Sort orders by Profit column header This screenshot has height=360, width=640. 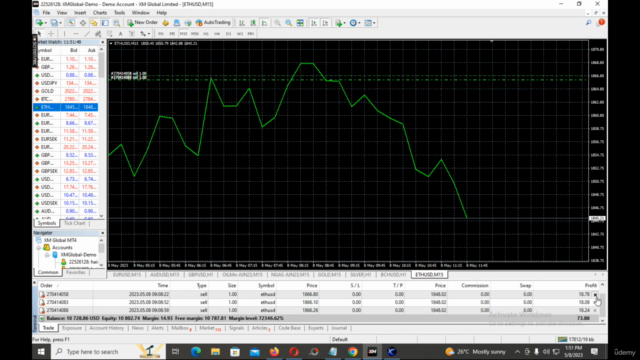[590, 285]
